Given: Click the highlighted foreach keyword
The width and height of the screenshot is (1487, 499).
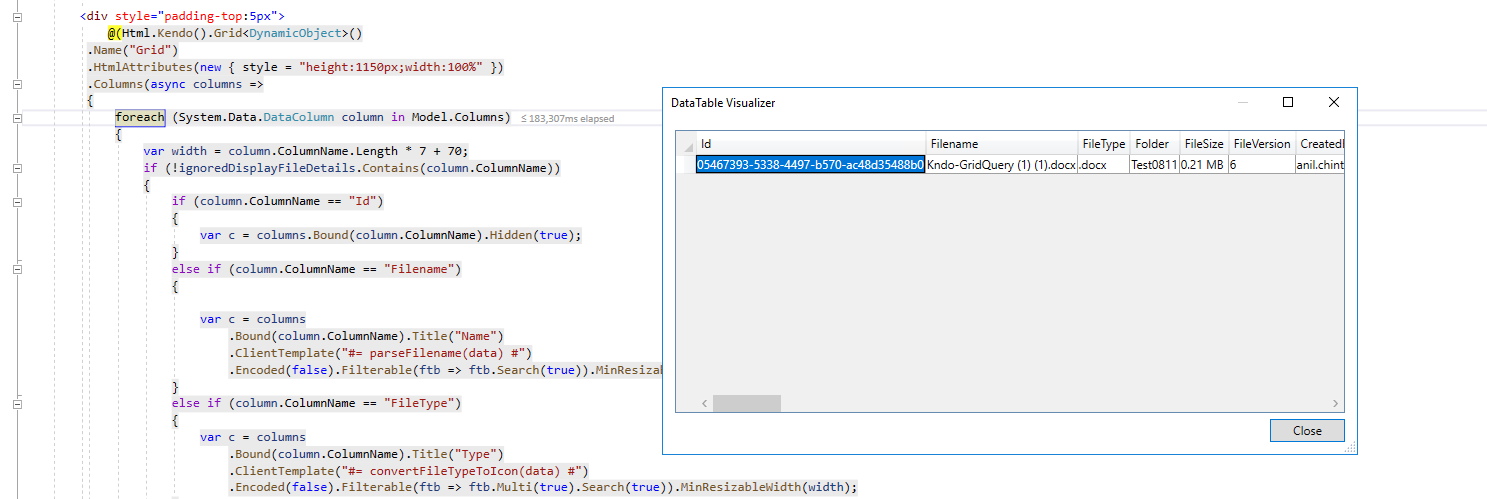Looking at the screenshot, I should point(139,117).
